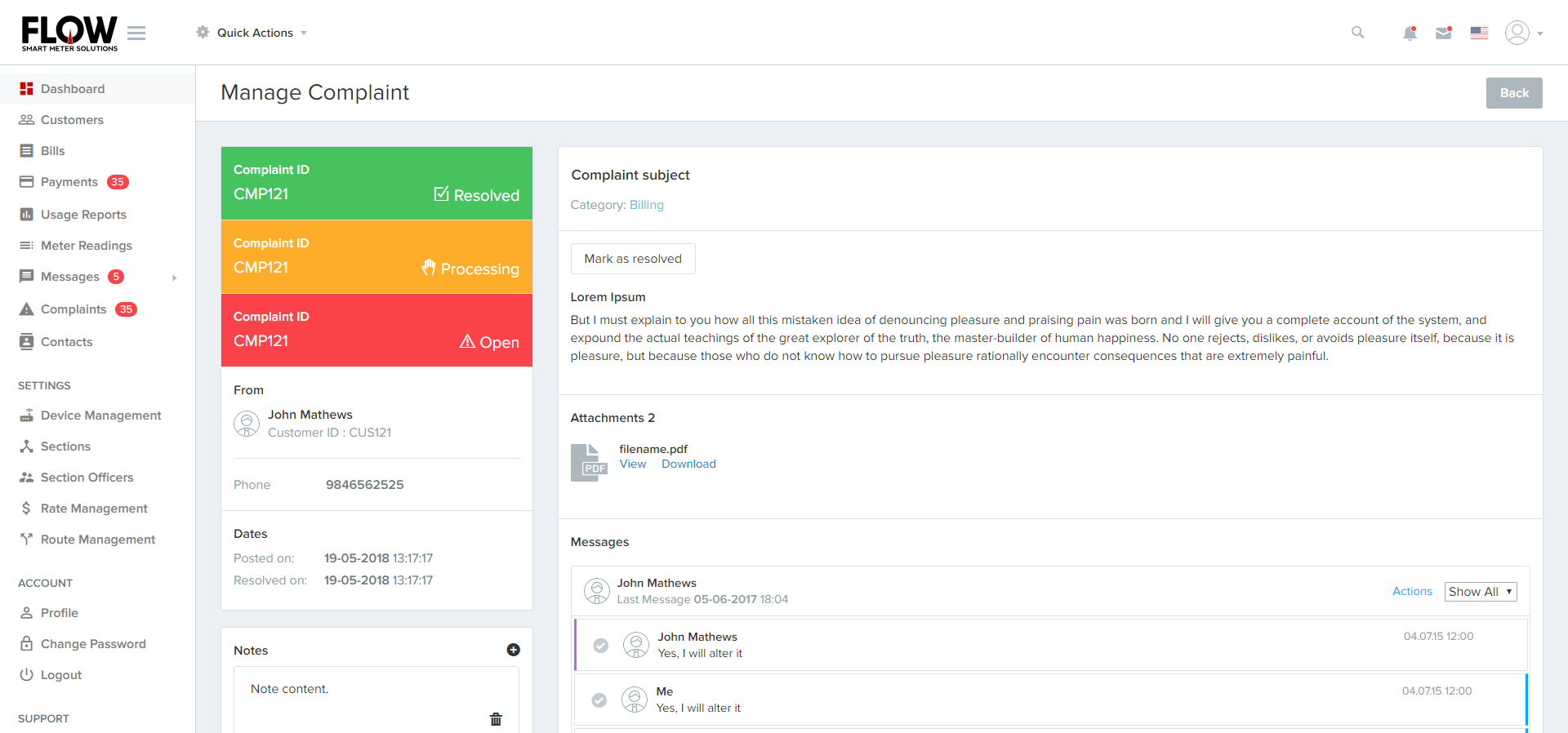Click the Download link for filename.pdf

click(x=688, y=464)
